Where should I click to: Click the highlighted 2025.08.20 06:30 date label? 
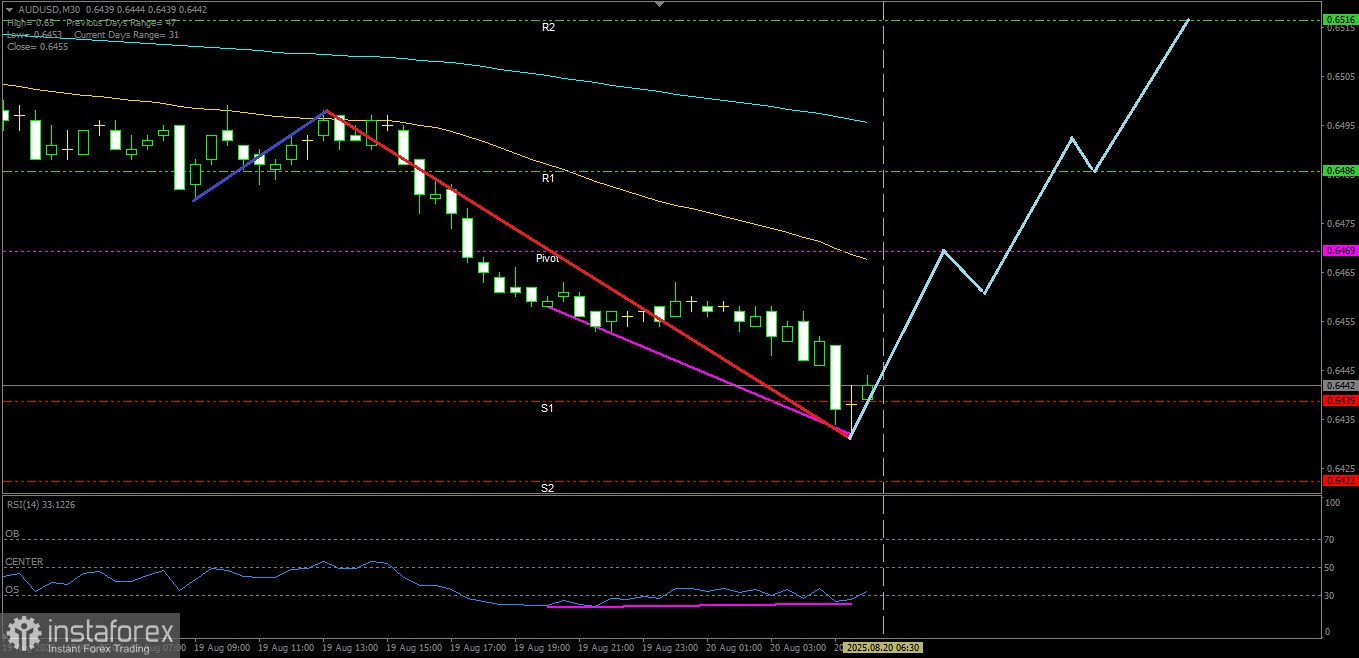coord(882,648)
